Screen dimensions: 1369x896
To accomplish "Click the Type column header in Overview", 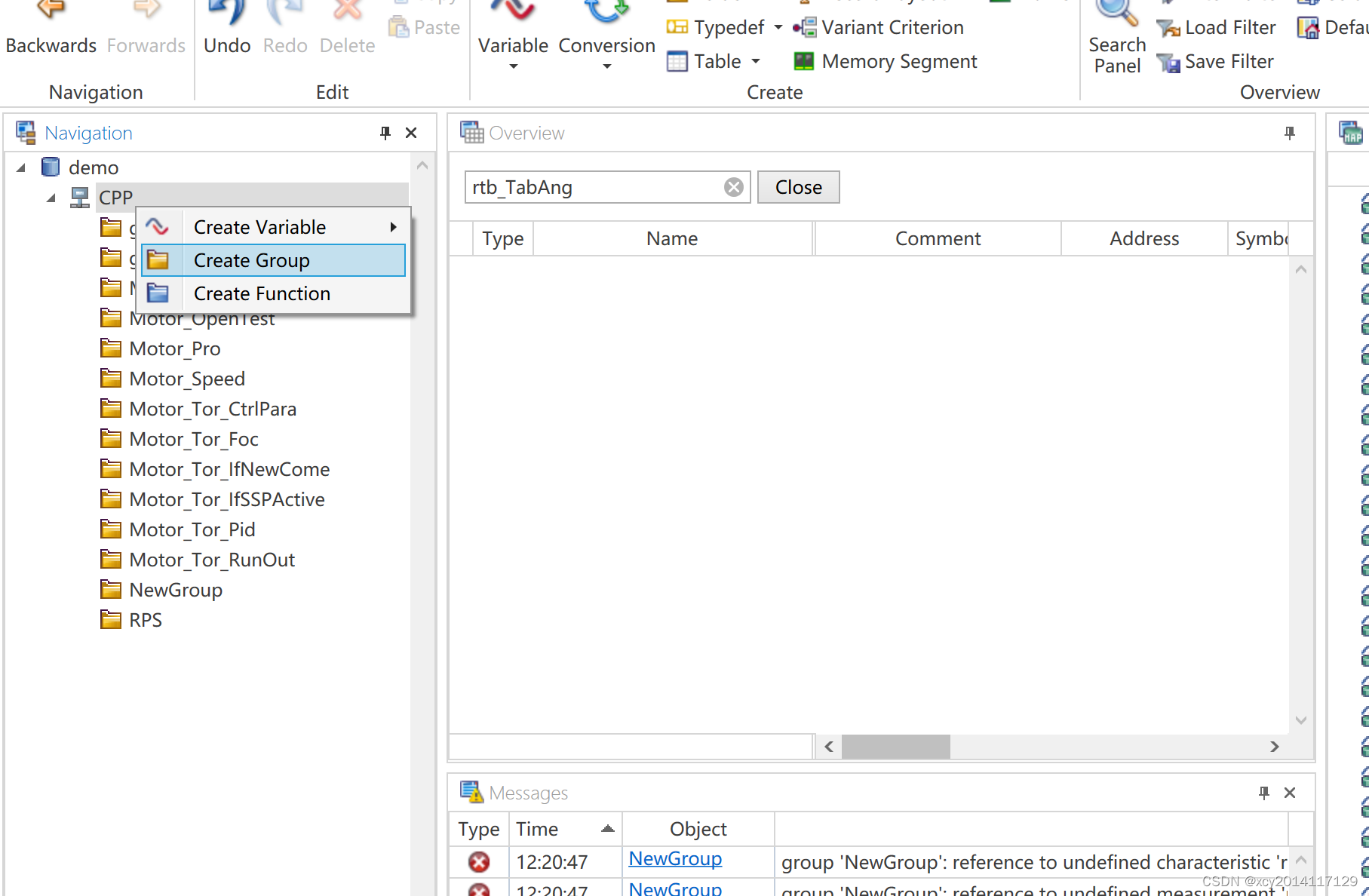I will (x=502, y=238).
